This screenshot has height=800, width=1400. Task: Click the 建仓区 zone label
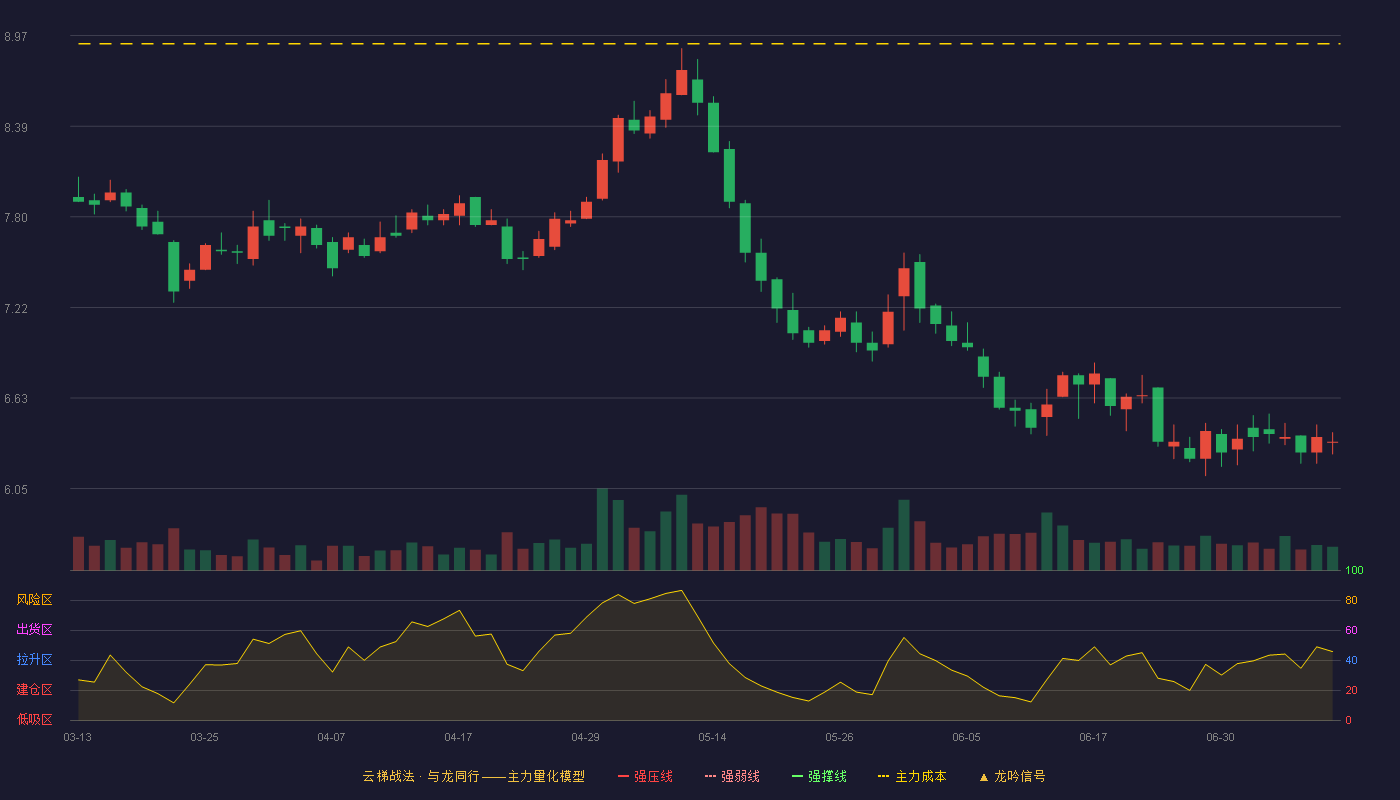[x=34, y=690]
